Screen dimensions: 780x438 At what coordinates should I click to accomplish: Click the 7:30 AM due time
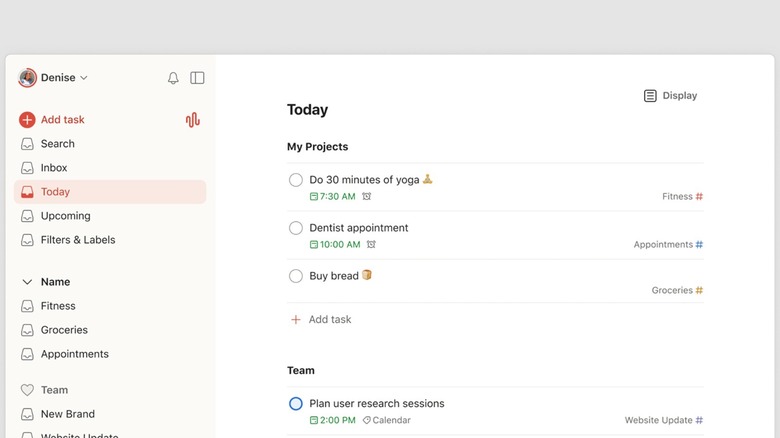(x=332, y=197)
